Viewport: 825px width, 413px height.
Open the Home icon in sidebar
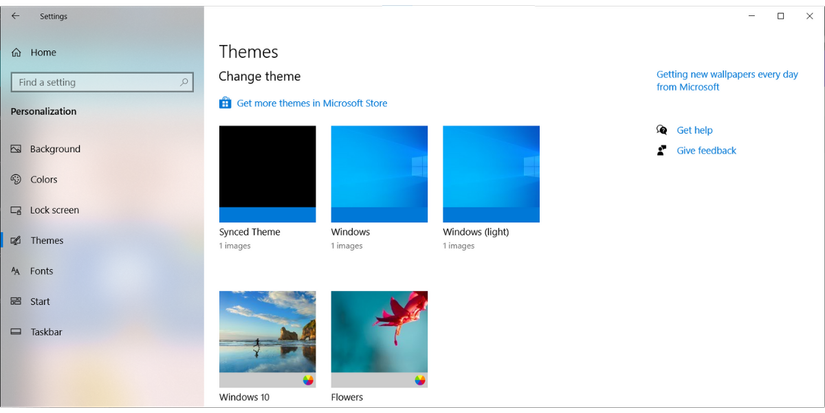(16, 53)
